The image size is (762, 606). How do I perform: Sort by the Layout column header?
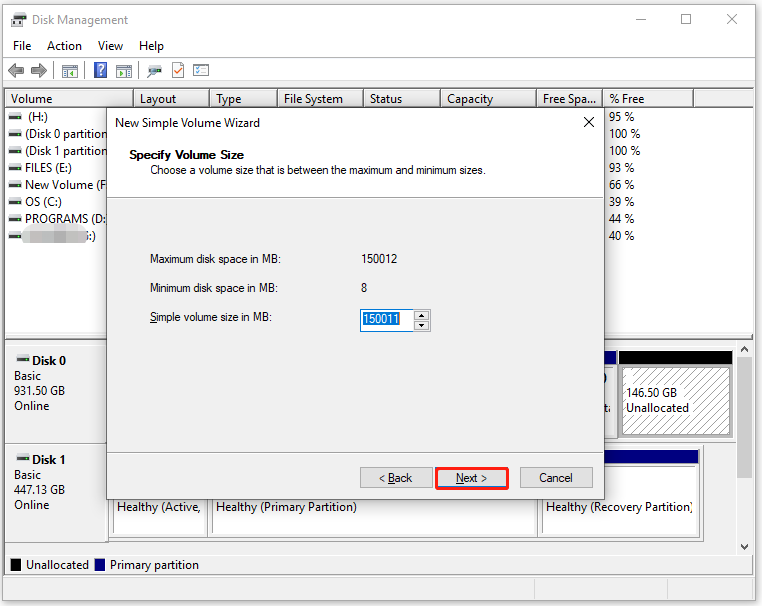172,99
